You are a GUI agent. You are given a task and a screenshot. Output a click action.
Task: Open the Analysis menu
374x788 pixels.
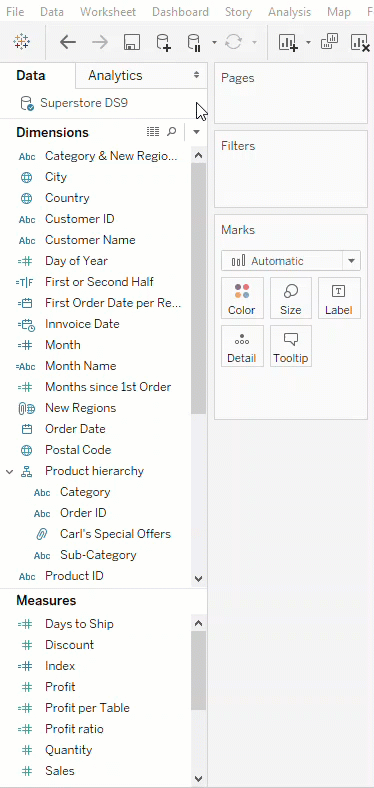click(x=290, y=12)
